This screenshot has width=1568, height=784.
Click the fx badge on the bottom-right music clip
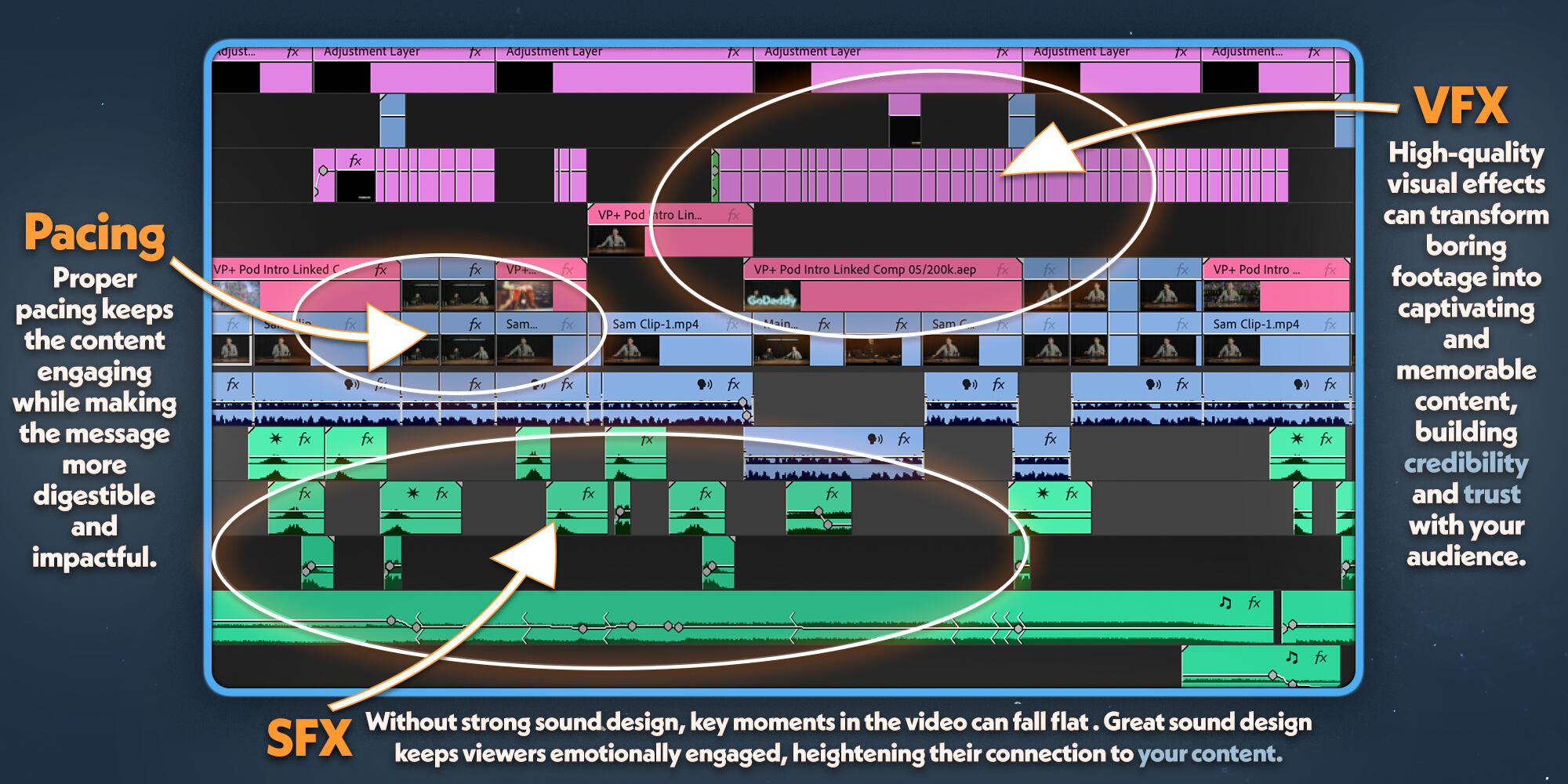1321,657
